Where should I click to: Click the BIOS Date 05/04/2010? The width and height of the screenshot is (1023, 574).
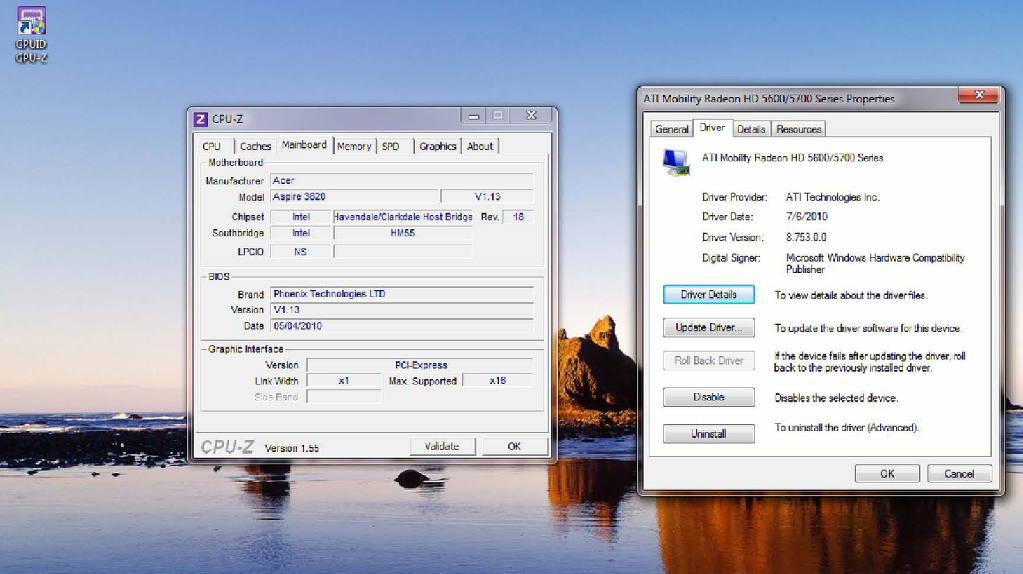(402, 326)
